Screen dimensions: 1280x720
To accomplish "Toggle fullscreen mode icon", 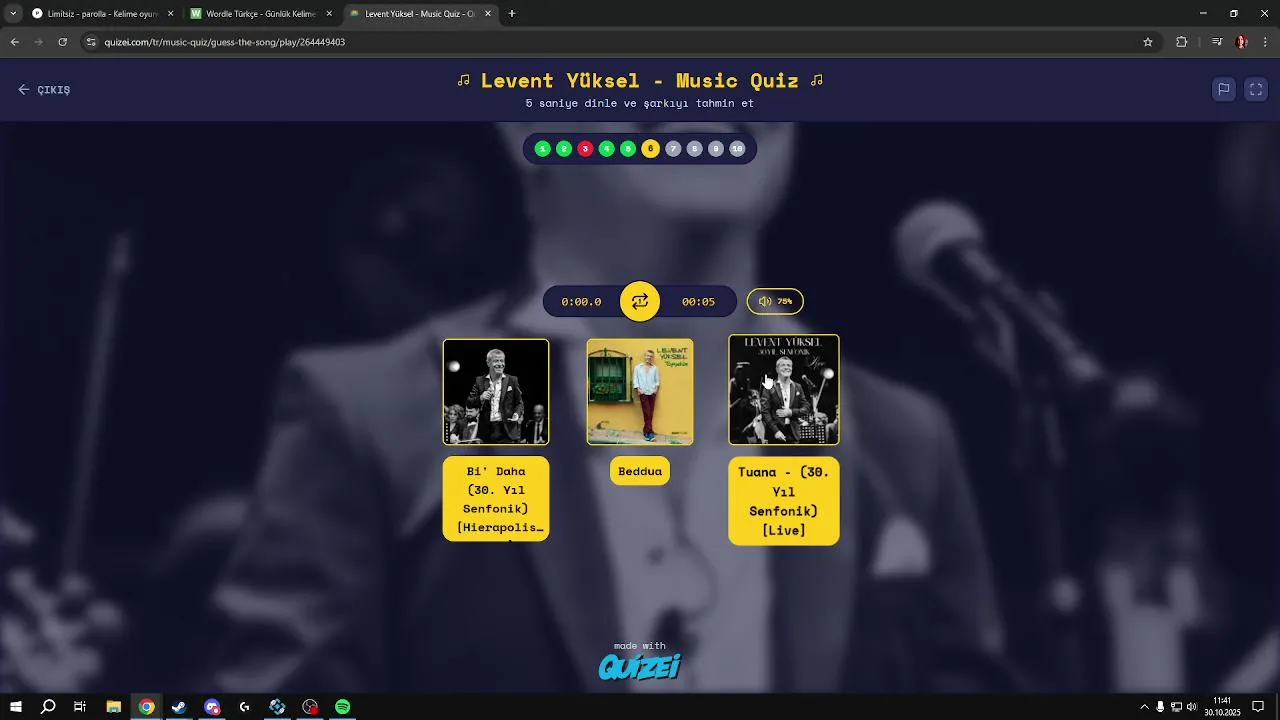I will point(1256,89).
